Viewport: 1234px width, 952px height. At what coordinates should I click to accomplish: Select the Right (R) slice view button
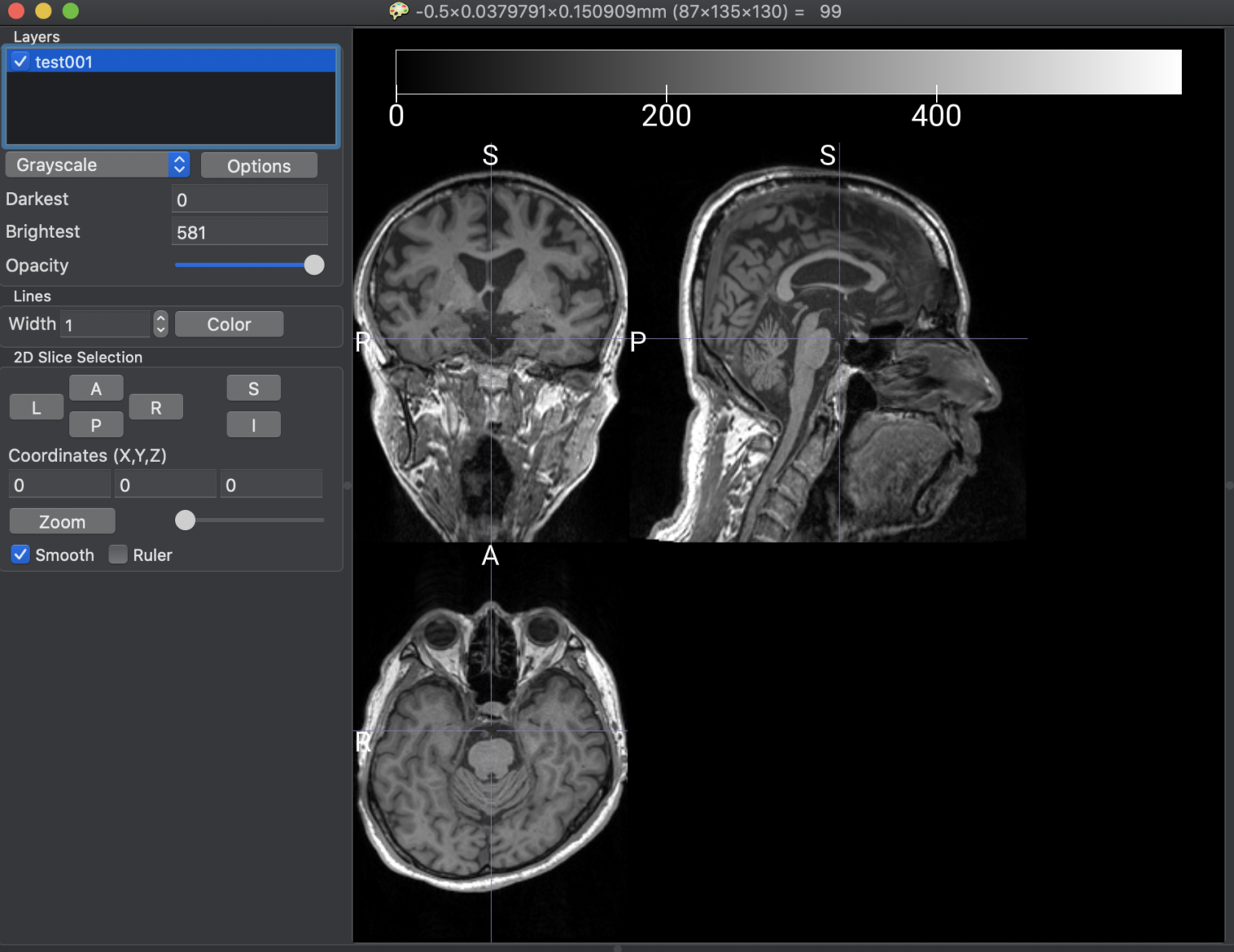(156, 407)
